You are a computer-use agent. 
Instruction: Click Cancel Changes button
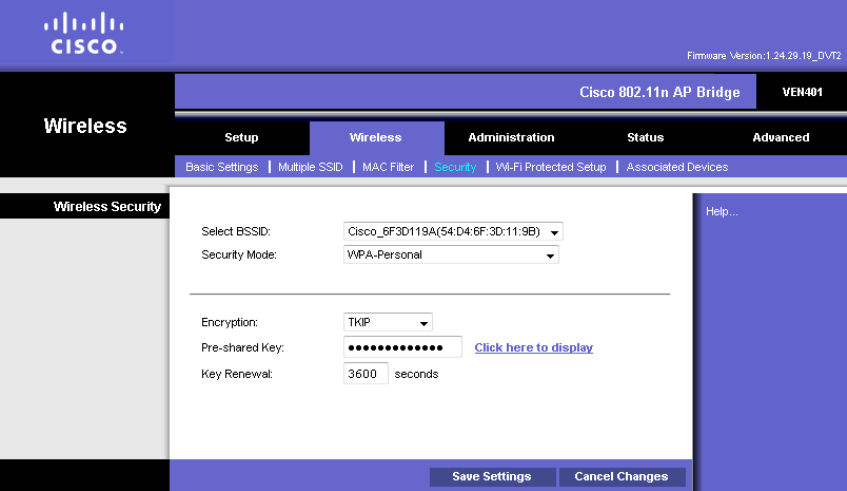[622, 476]
